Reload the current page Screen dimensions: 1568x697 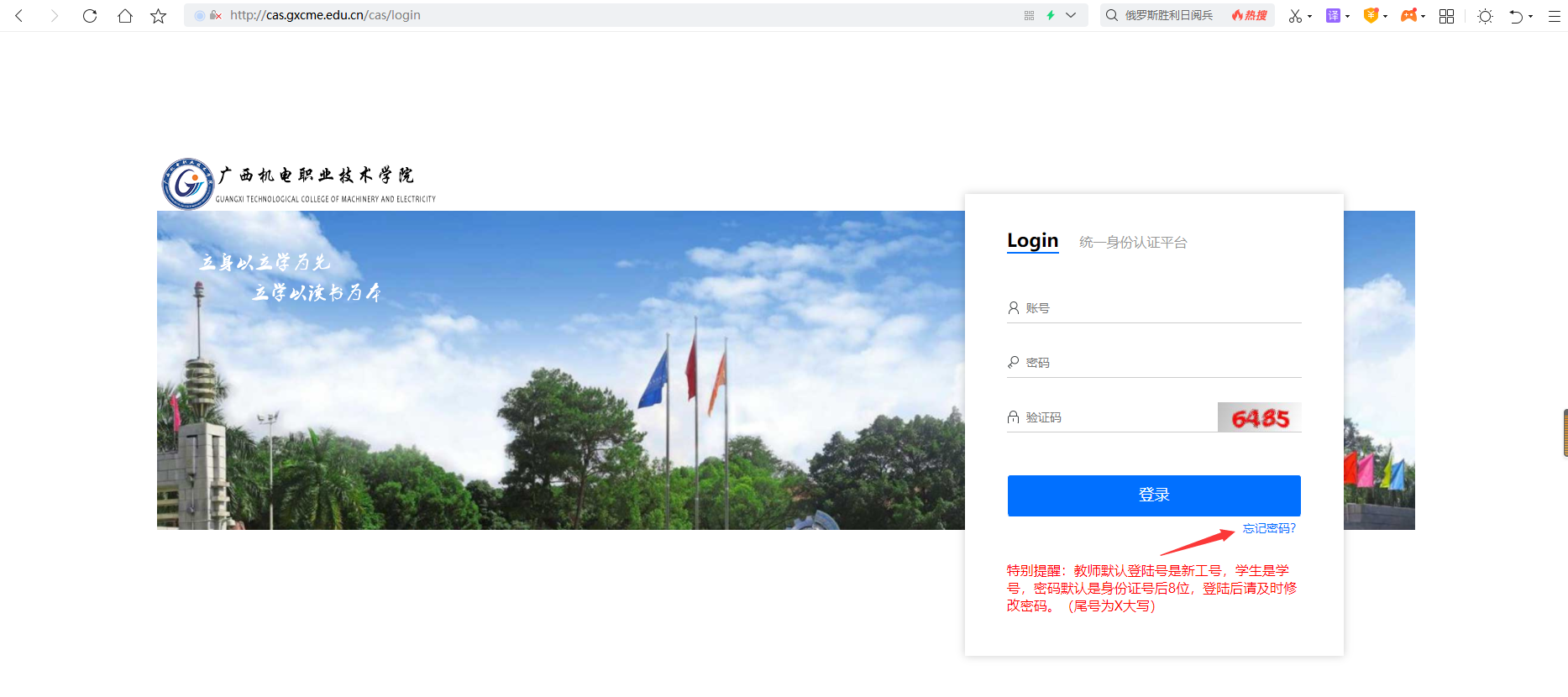[x=90, y=16]
